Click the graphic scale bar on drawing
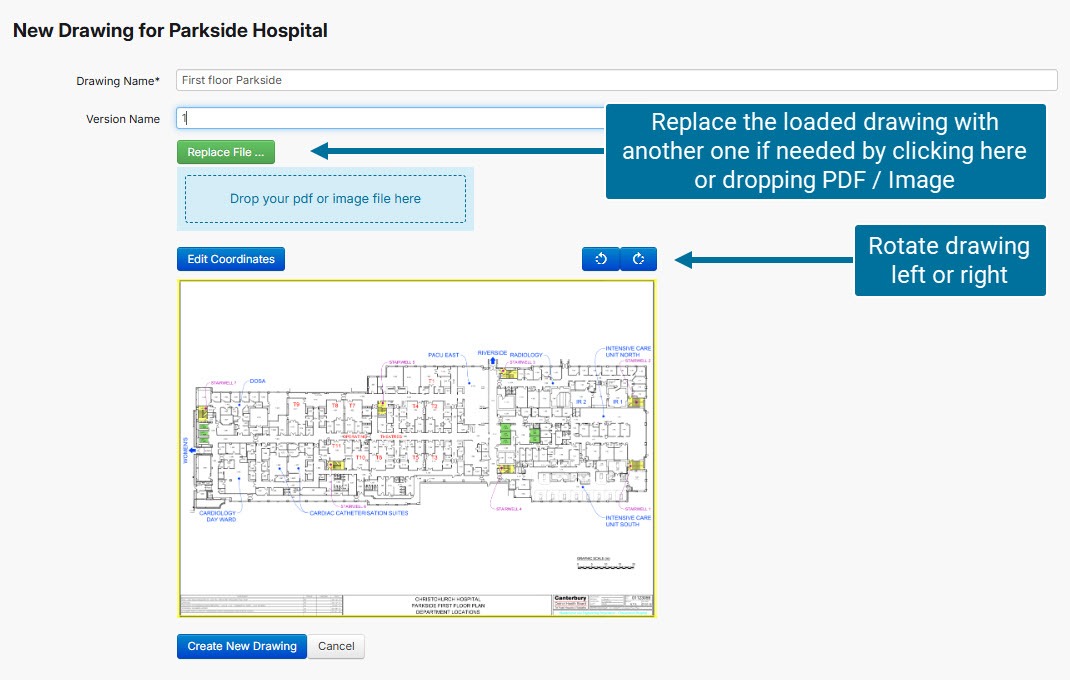The image size is (1070, 680). point(606,566)
